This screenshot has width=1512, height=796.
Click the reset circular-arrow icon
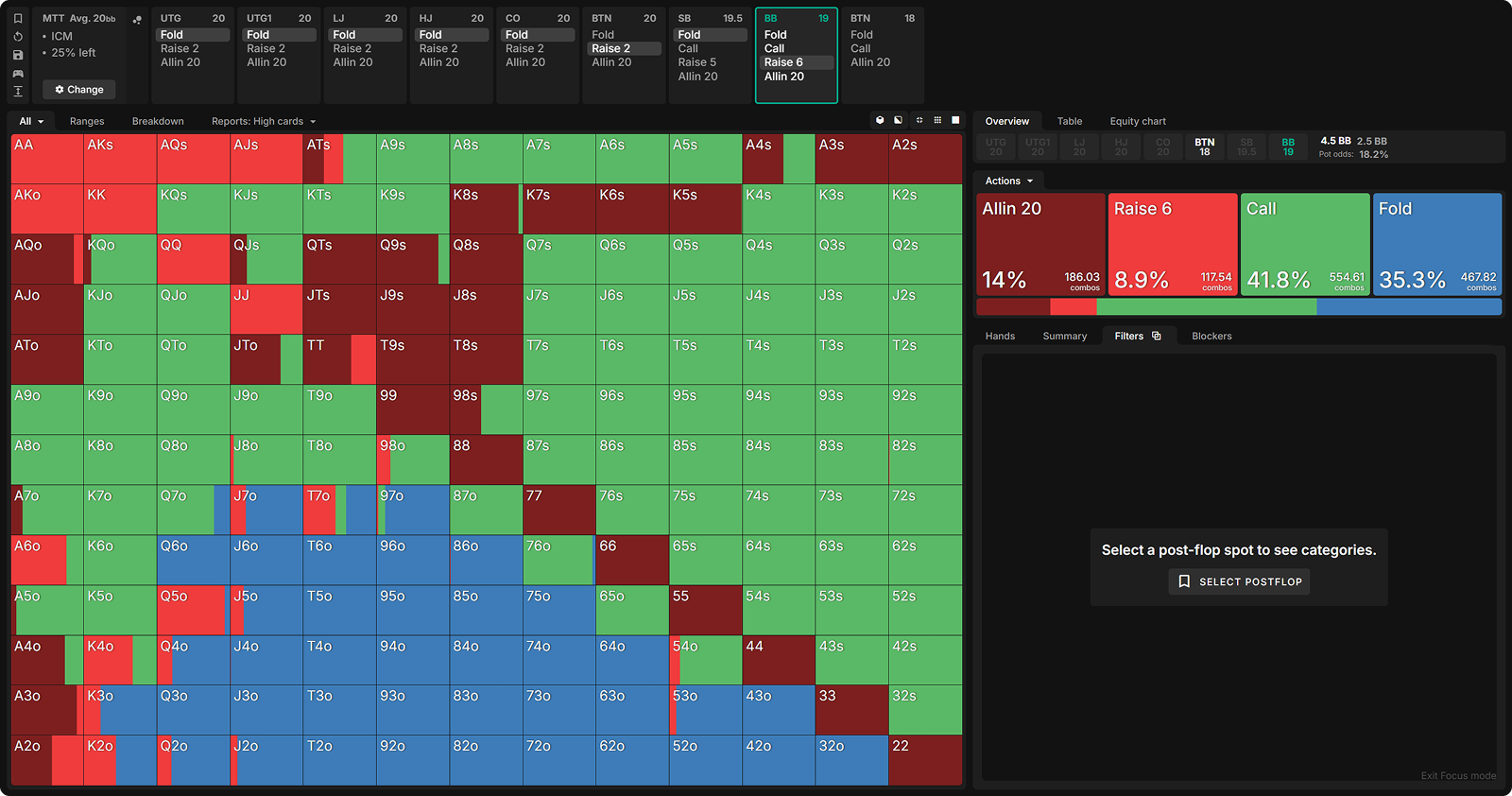[18, 37]
